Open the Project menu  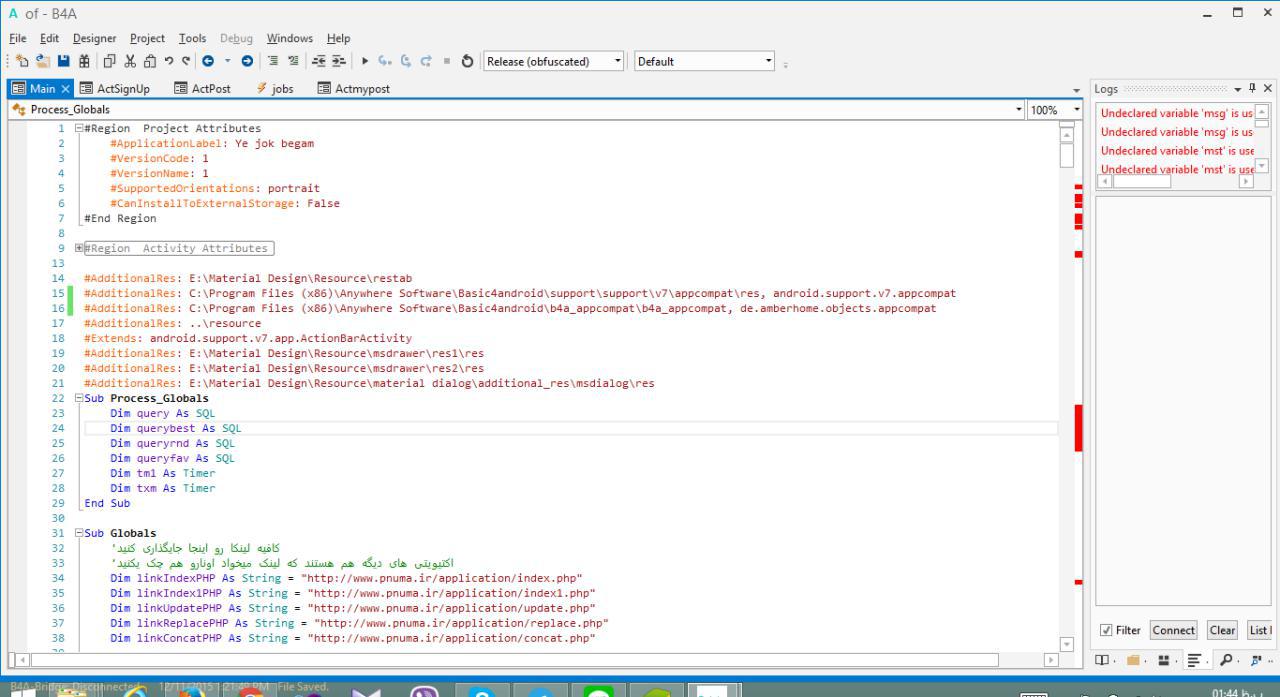click(147, 38)
